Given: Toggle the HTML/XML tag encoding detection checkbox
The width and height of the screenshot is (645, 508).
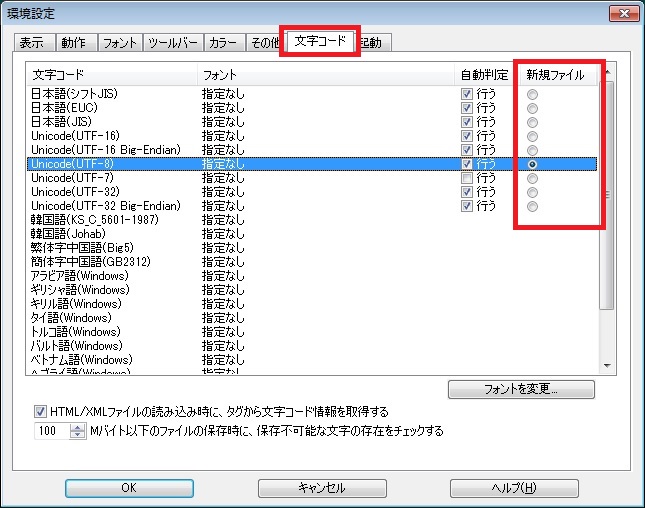Looking at the screenshot, I should [x=41, y=411].
